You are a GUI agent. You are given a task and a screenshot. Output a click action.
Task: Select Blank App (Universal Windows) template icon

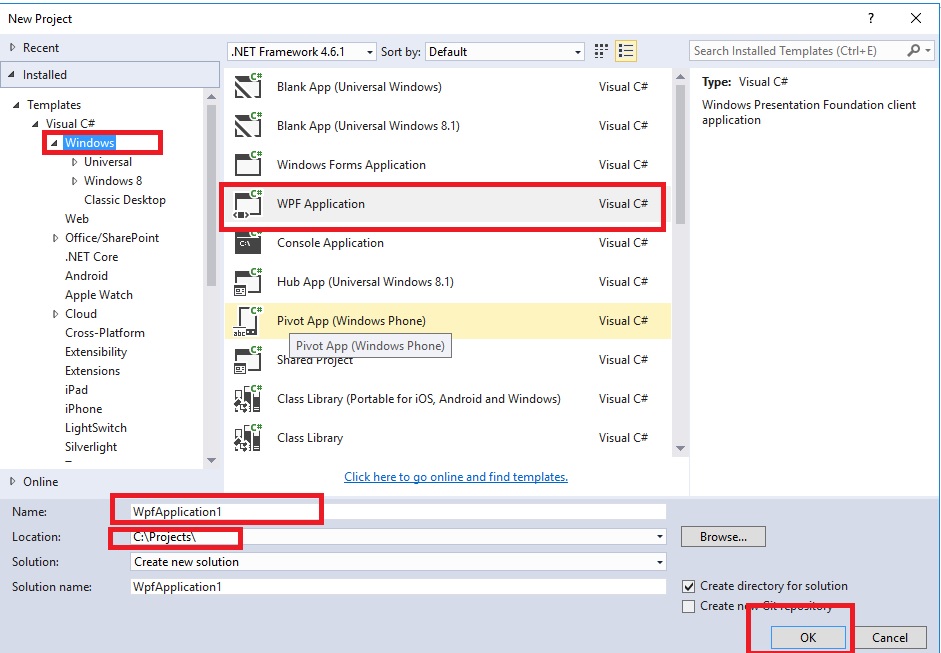(248, 86)
